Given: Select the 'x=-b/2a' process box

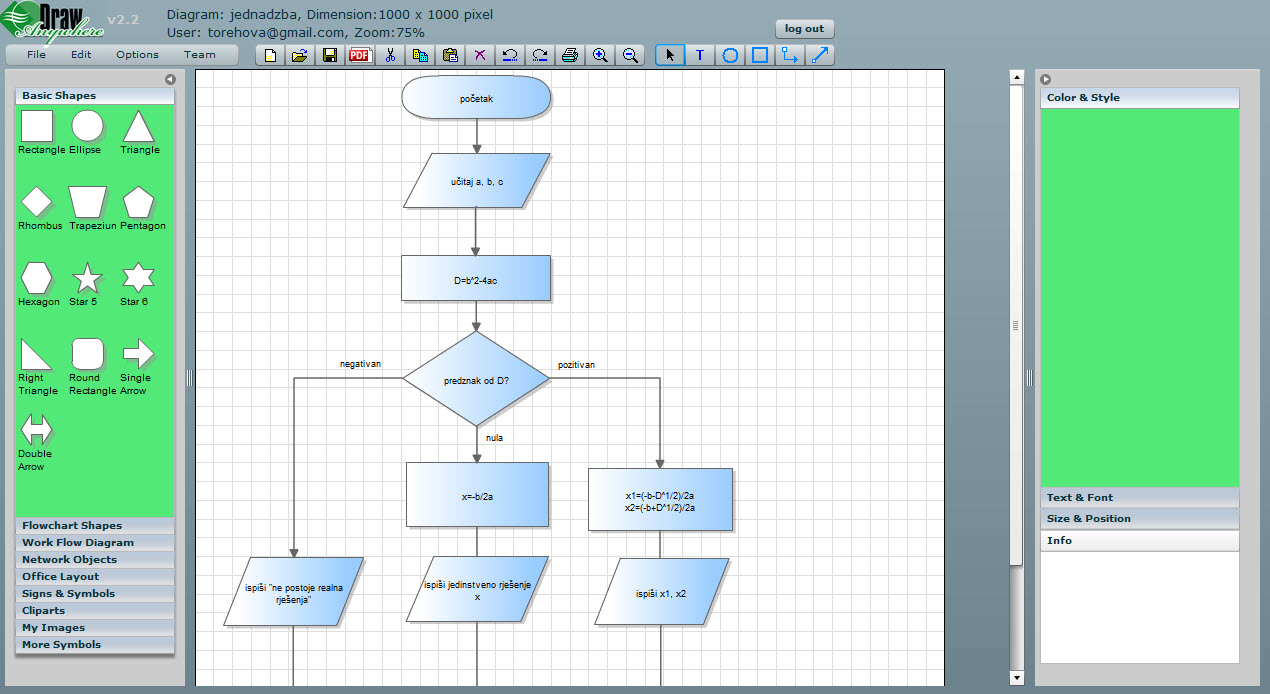Looking at the screenshot, I should 477,494.
